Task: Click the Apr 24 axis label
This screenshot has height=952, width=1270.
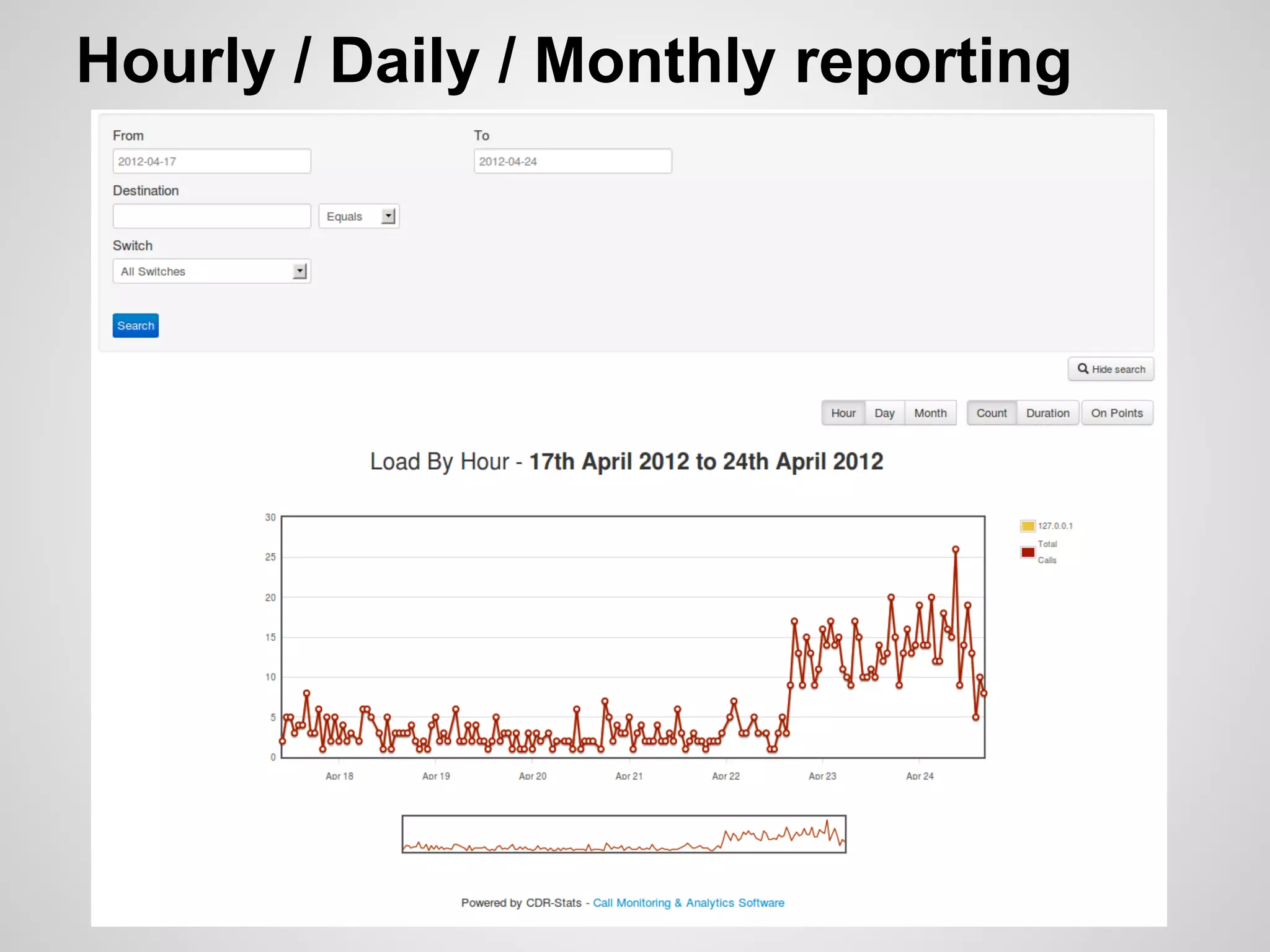Action: pyautogui.click(x=920, y=776)
